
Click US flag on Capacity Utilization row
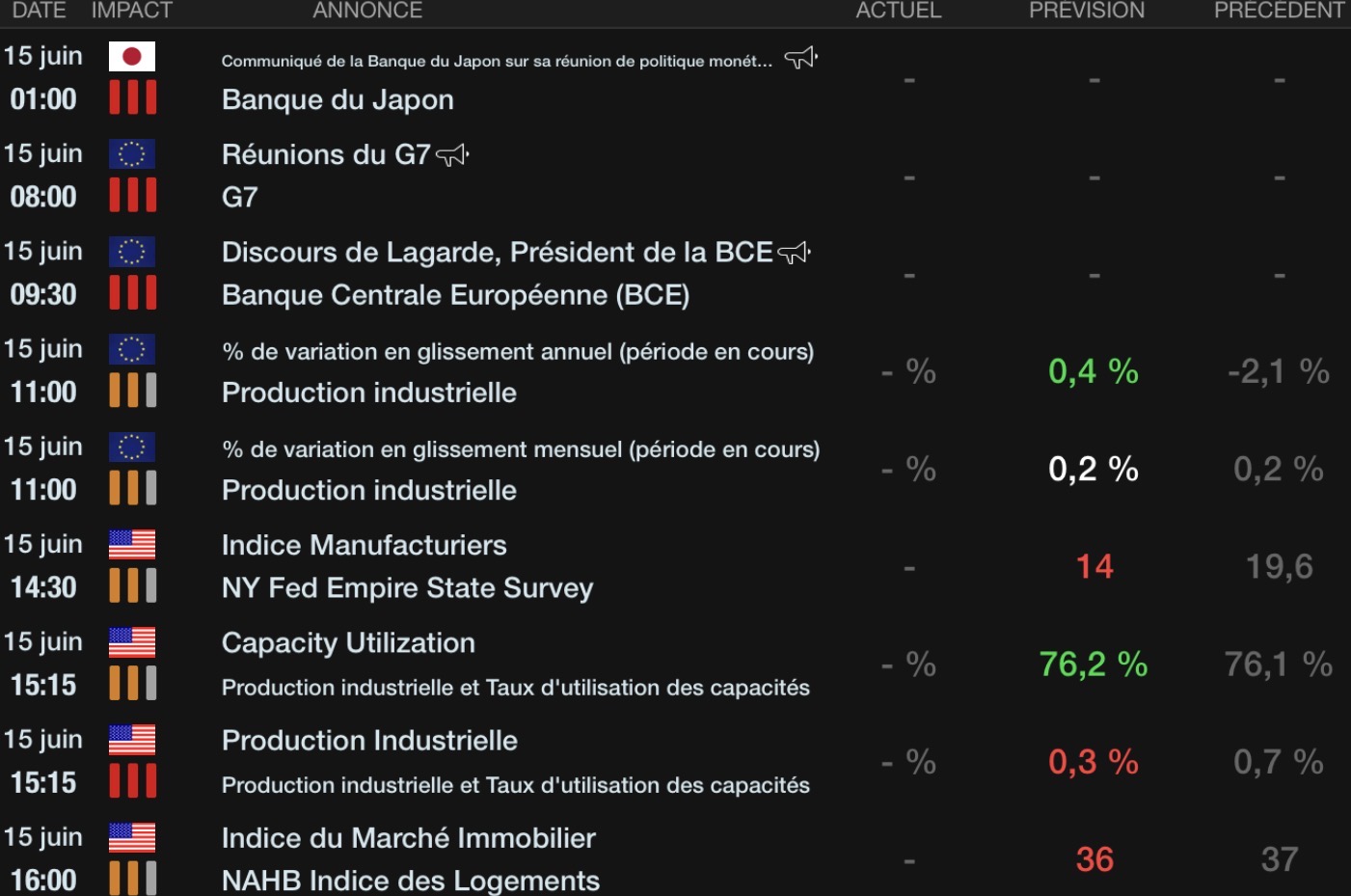tap(132, 642)
